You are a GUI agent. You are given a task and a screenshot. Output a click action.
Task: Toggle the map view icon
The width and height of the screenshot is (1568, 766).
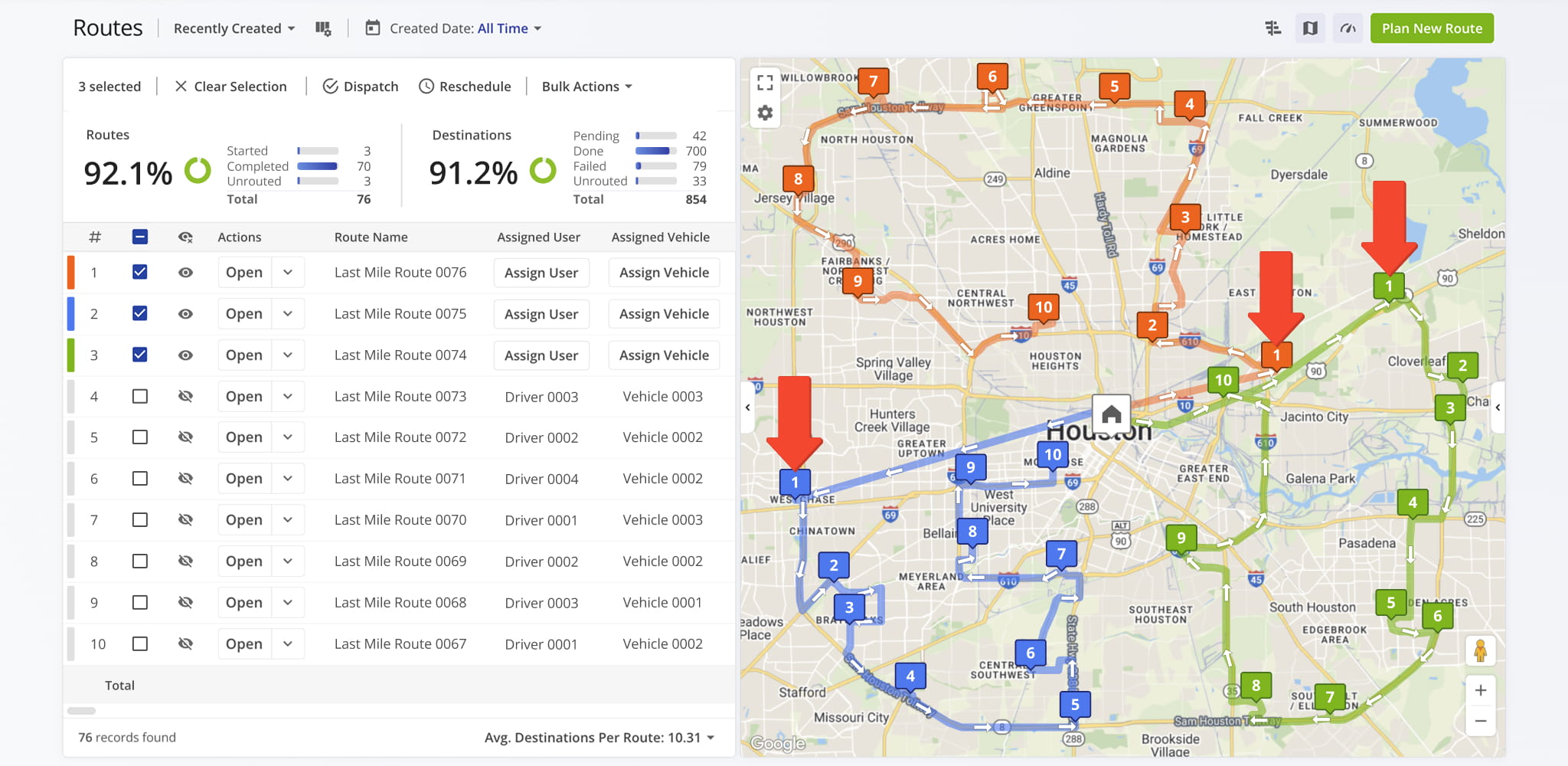pyautogui.click(x=1310, y=28)
